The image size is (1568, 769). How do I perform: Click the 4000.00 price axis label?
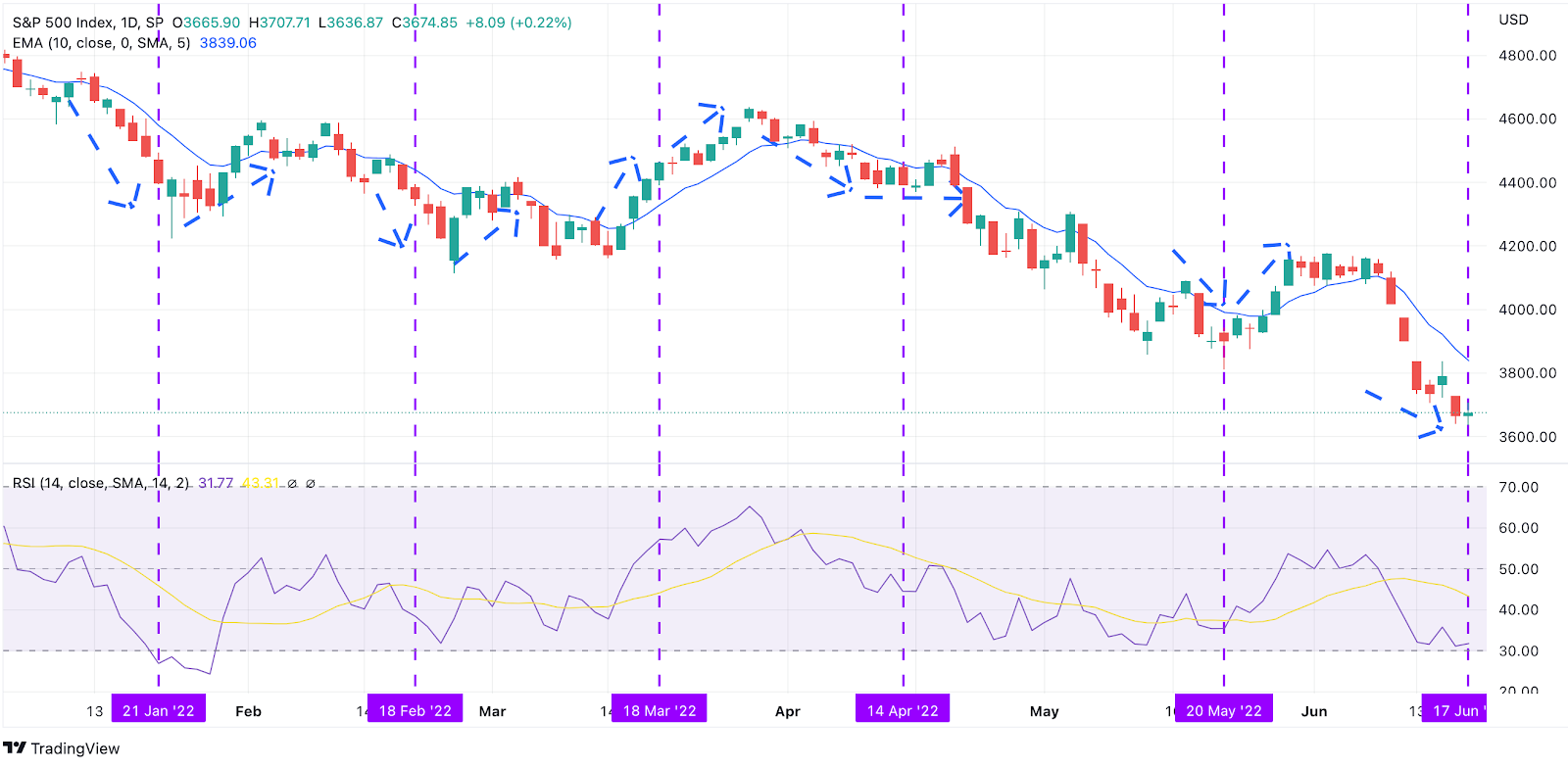(1528, 310)
